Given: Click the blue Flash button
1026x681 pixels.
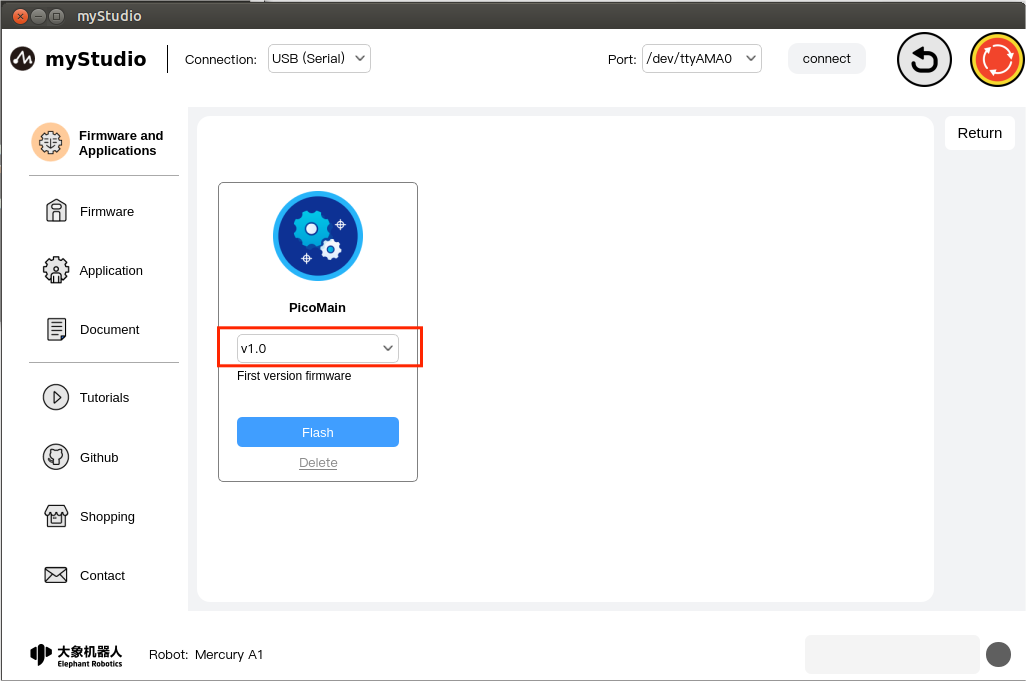Looking at the screenshot, I should [x=318, y=432].
